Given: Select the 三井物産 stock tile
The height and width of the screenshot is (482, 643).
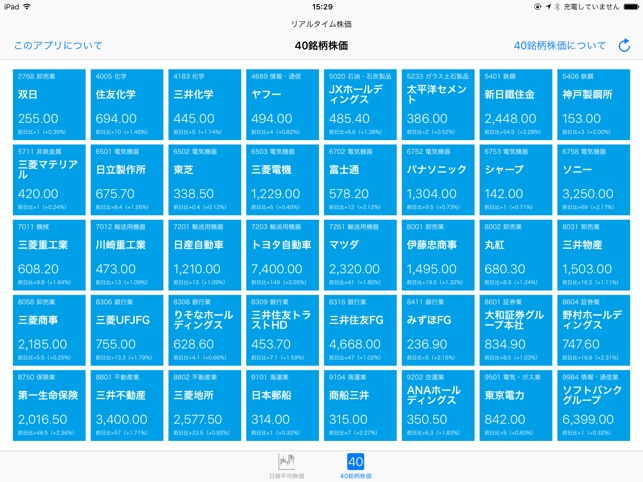Looking at the screenshot, I should [594, 255].
